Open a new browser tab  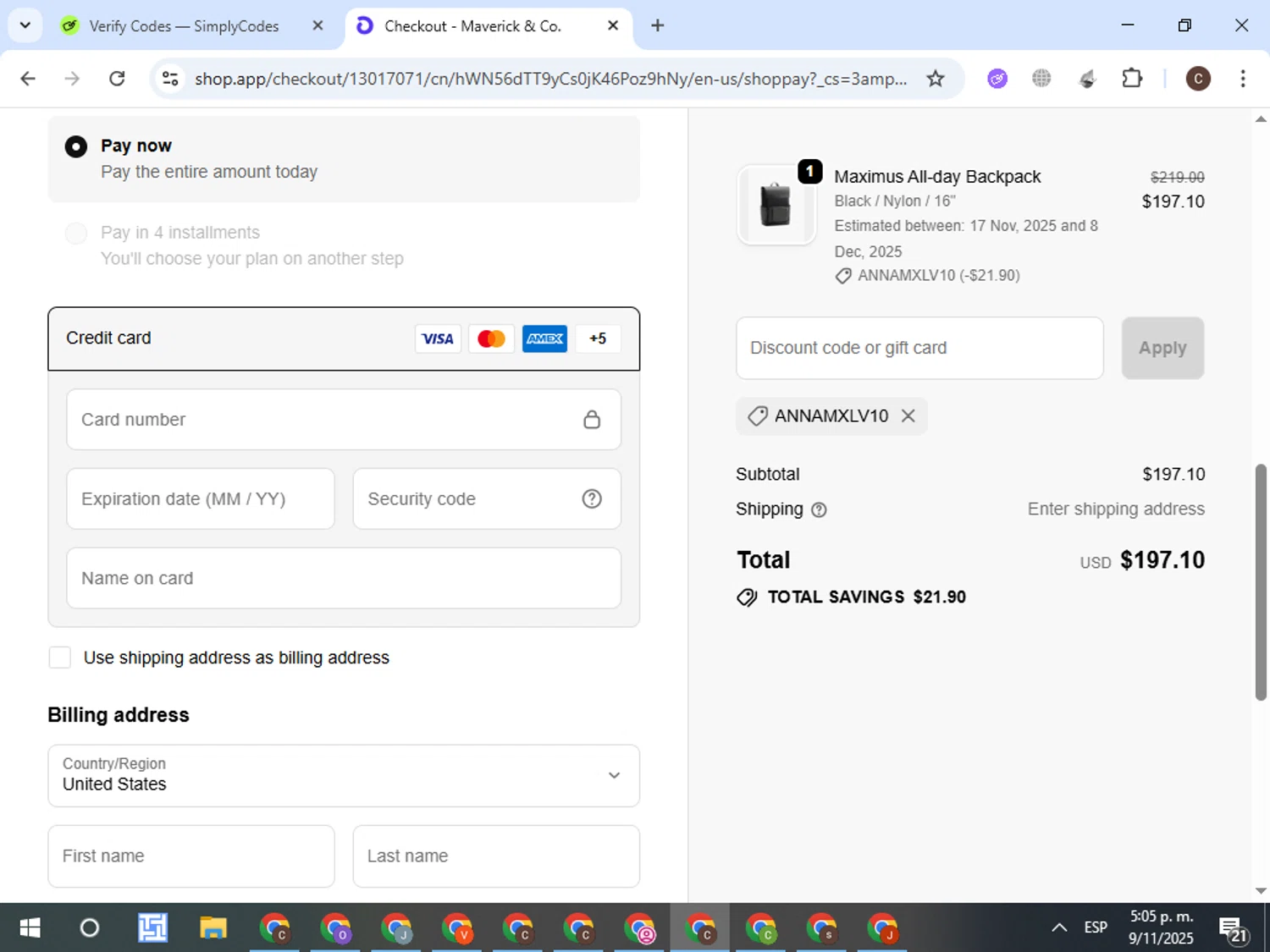coord(657,25)
